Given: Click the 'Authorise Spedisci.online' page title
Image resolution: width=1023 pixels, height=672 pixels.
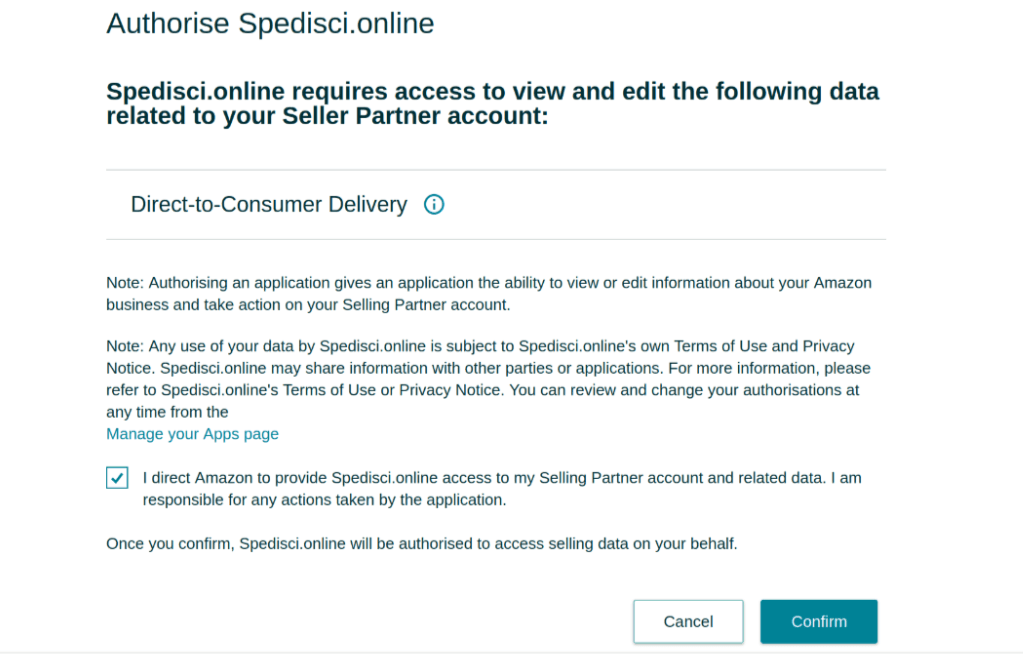Looking at the screenshot, I should tap(270, 23).
